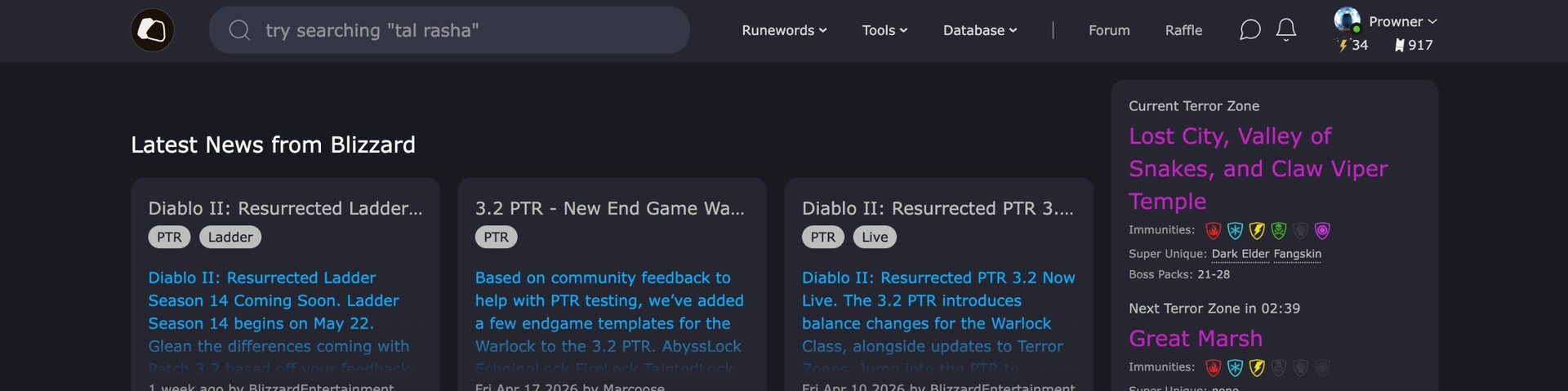Expand the Tools dropdown menu
The width and height of the screenshot is (1568, 391).
tap(884, 30)
